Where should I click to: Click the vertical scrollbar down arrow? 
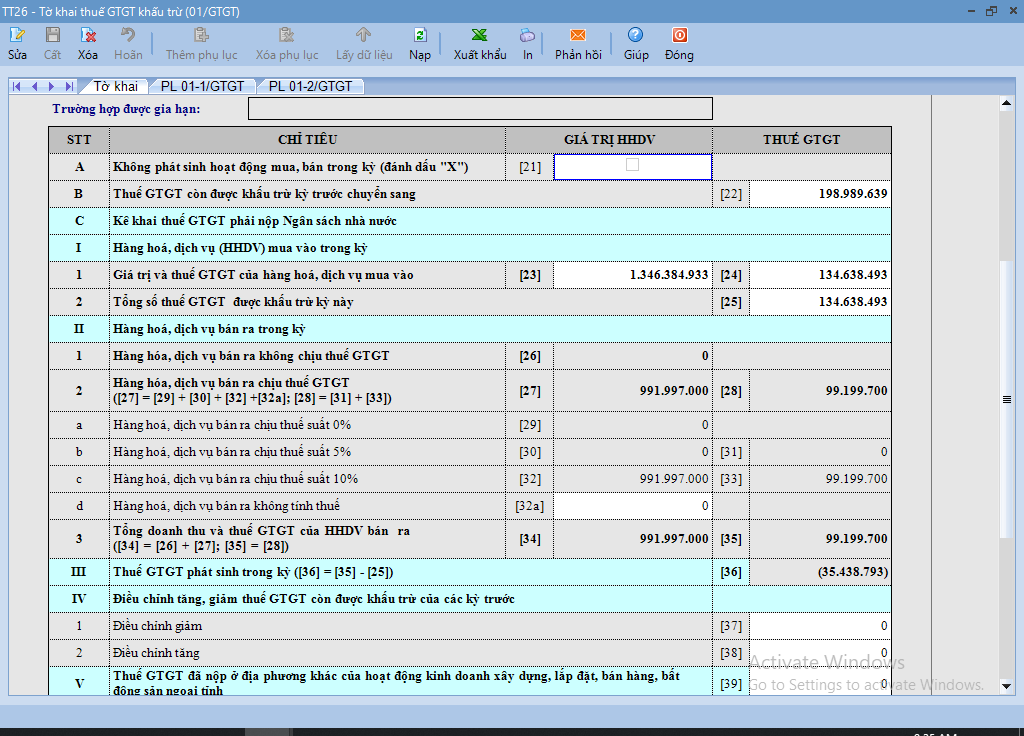(1006, 686)
